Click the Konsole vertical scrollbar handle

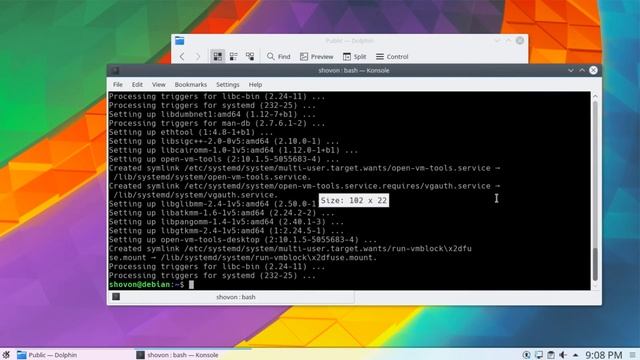click(595, 264)
